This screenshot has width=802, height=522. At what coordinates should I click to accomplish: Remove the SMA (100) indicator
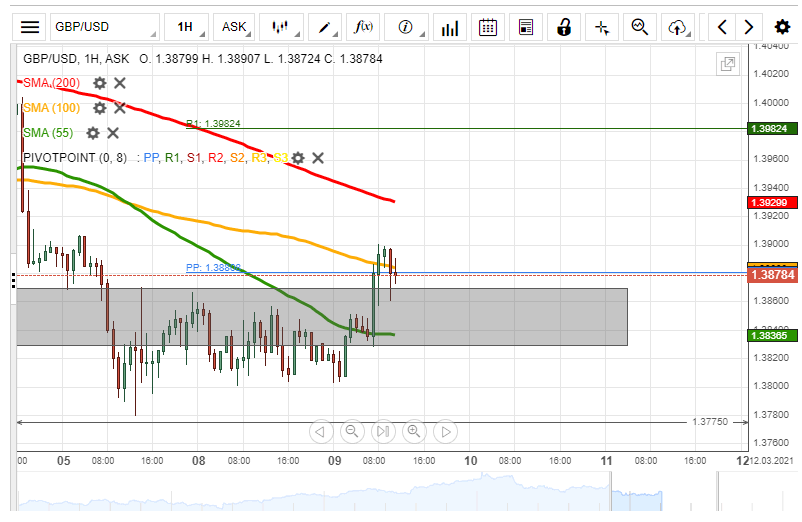(x=120, y=108)
